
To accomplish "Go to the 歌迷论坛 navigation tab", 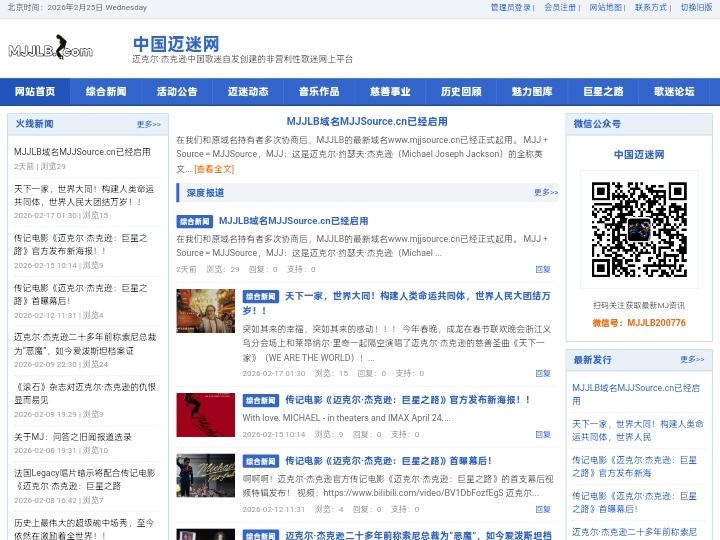I will [x=673, y=92].
